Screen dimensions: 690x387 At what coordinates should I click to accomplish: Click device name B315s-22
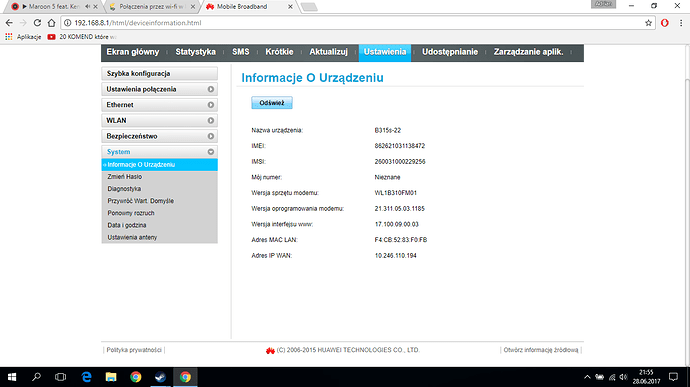tap(387, 130)
